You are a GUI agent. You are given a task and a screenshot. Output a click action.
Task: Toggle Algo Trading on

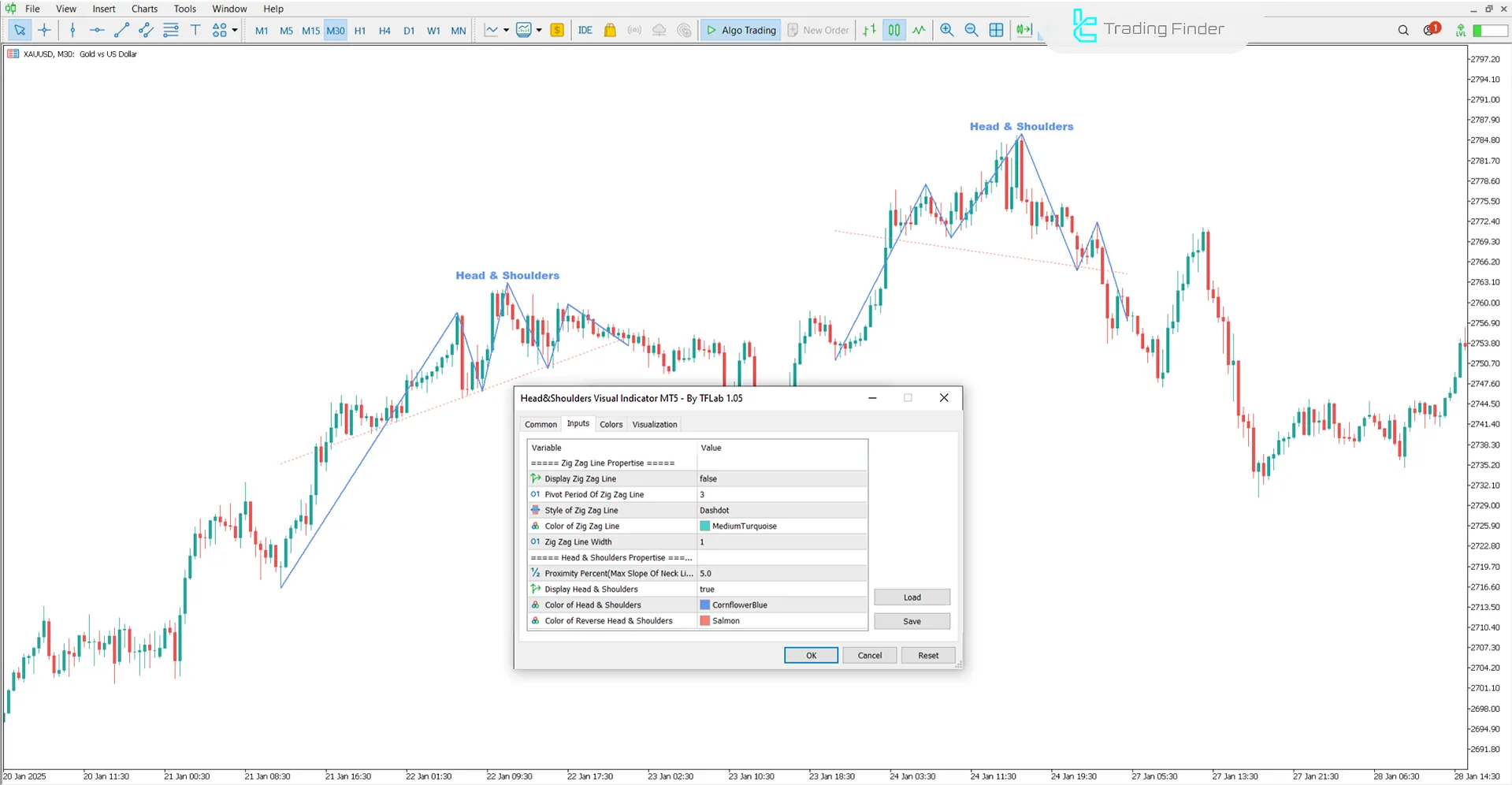tap(740, 30)
